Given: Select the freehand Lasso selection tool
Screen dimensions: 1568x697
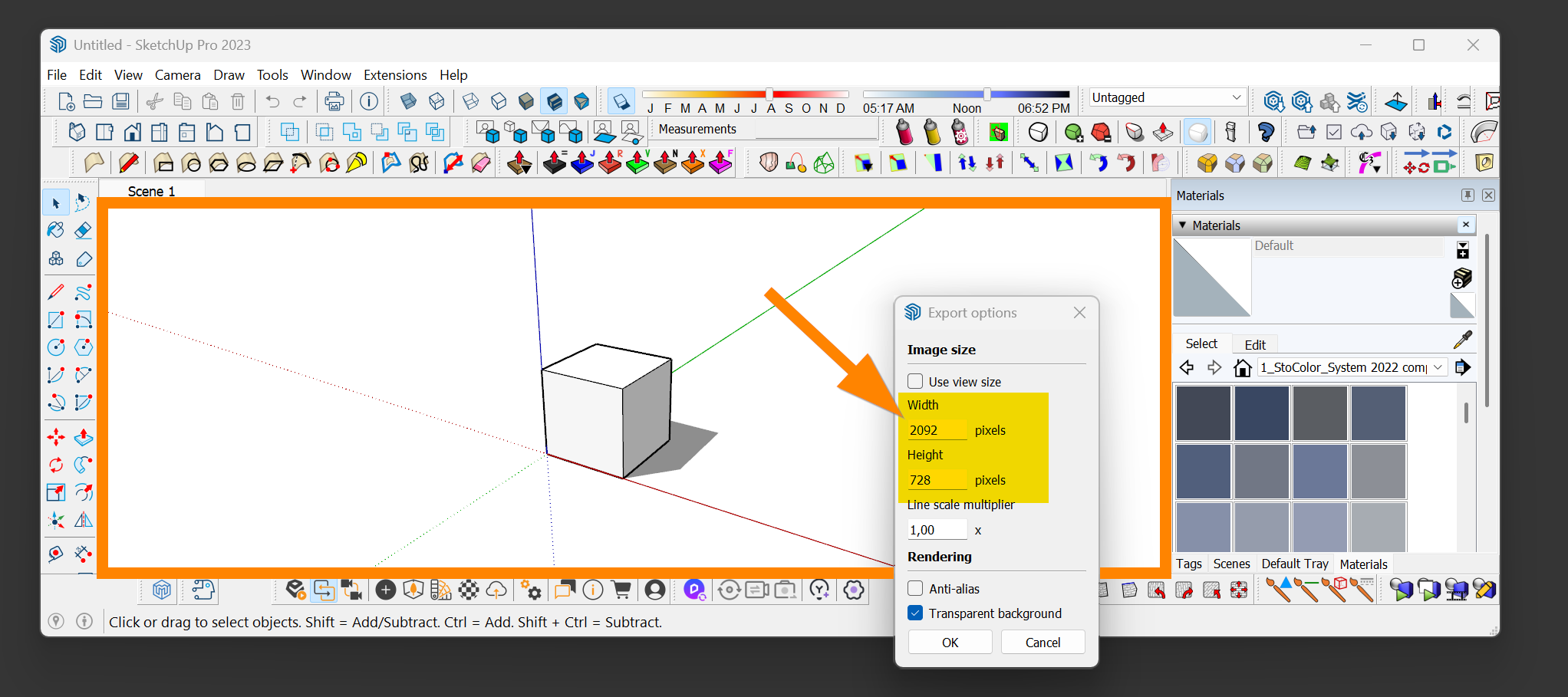Looking at the screenshot, I should point(83,202).
